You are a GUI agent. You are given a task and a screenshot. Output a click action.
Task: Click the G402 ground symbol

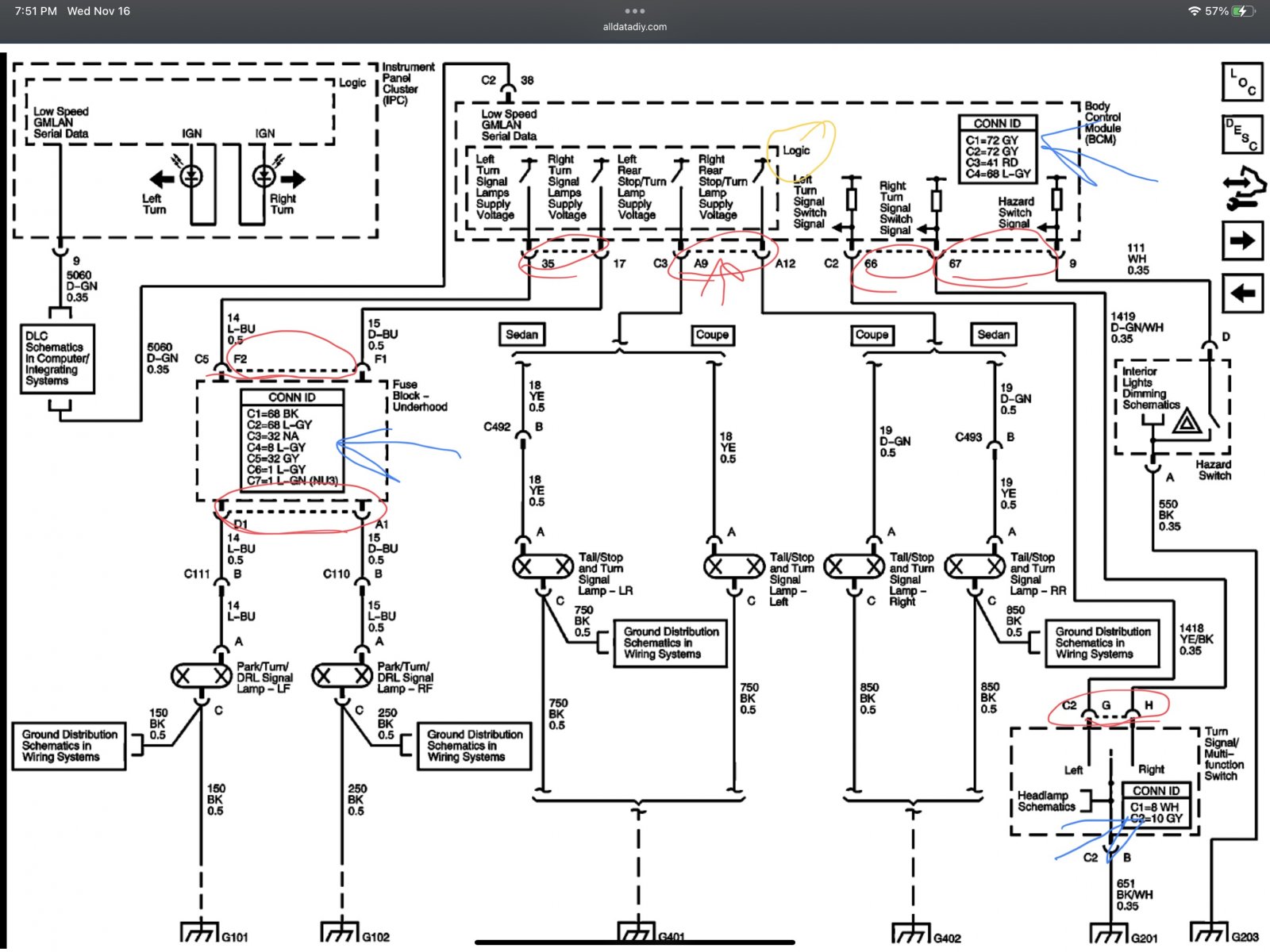point(912,932)
